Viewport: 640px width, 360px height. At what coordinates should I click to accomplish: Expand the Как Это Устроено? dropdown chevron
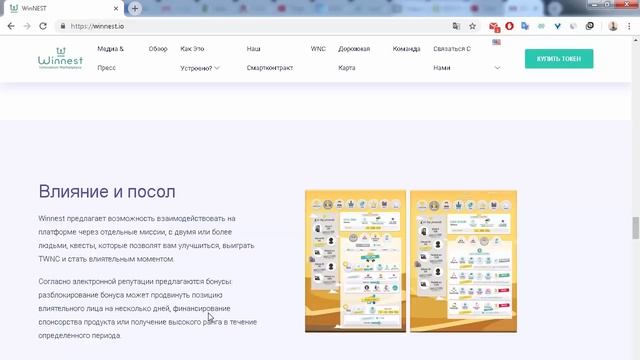click(x=217, y=68)
